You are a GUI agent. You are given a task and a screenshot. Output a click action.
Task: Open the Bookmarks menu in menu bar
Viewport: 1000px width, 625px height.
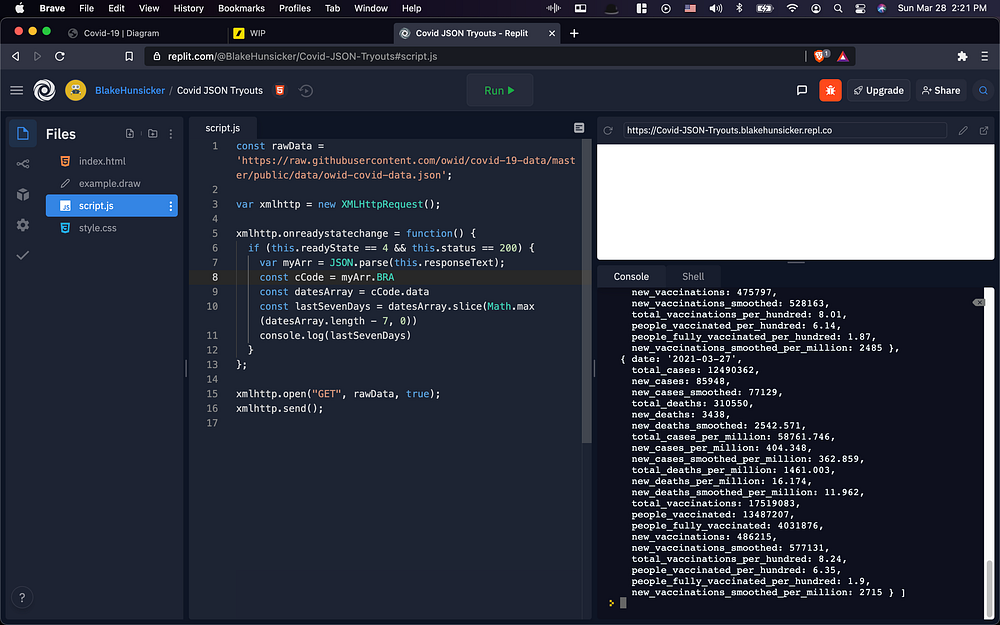click(x=241, y=8)
